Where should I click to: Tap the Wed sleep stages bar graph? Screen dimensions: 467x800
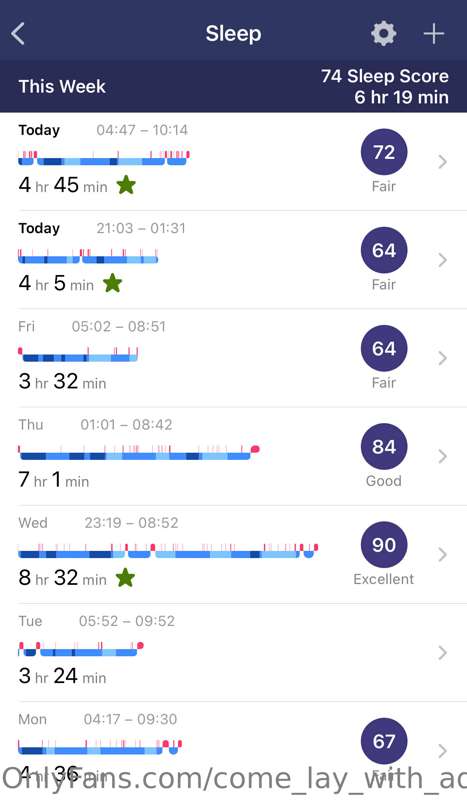[168, 551]
